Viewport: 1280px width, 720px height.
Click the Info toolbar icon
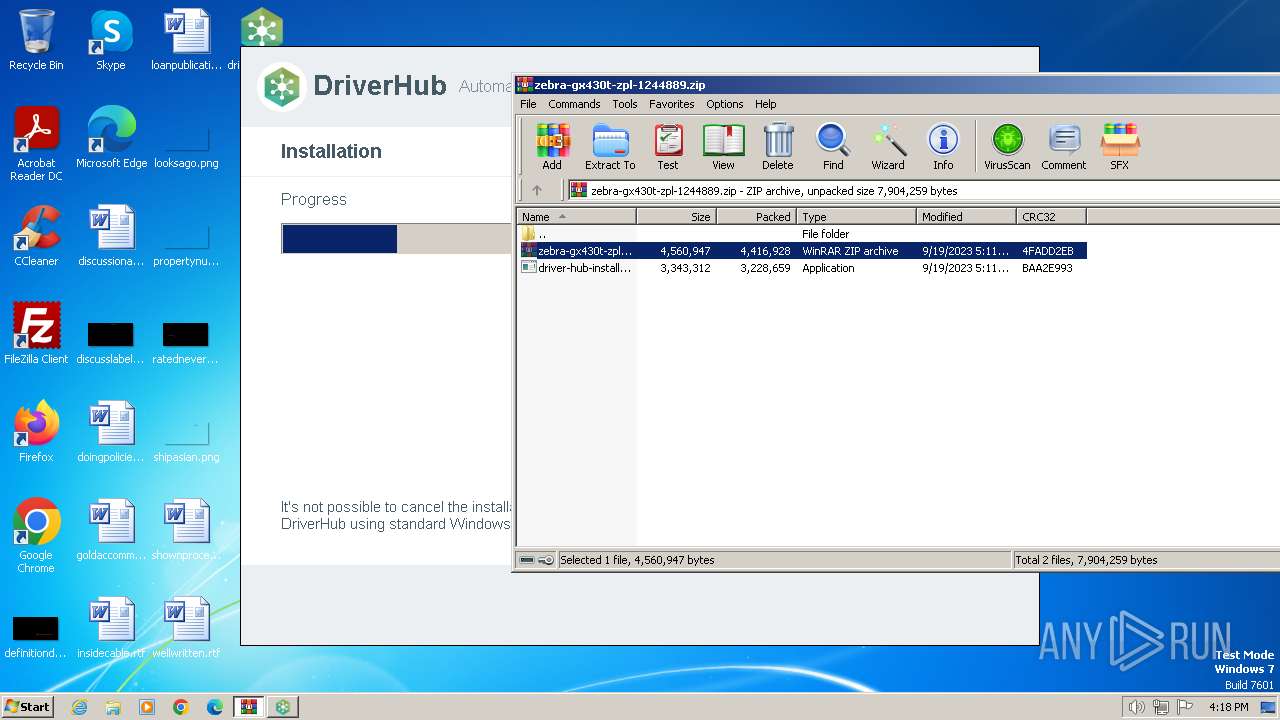click(943, 147)
